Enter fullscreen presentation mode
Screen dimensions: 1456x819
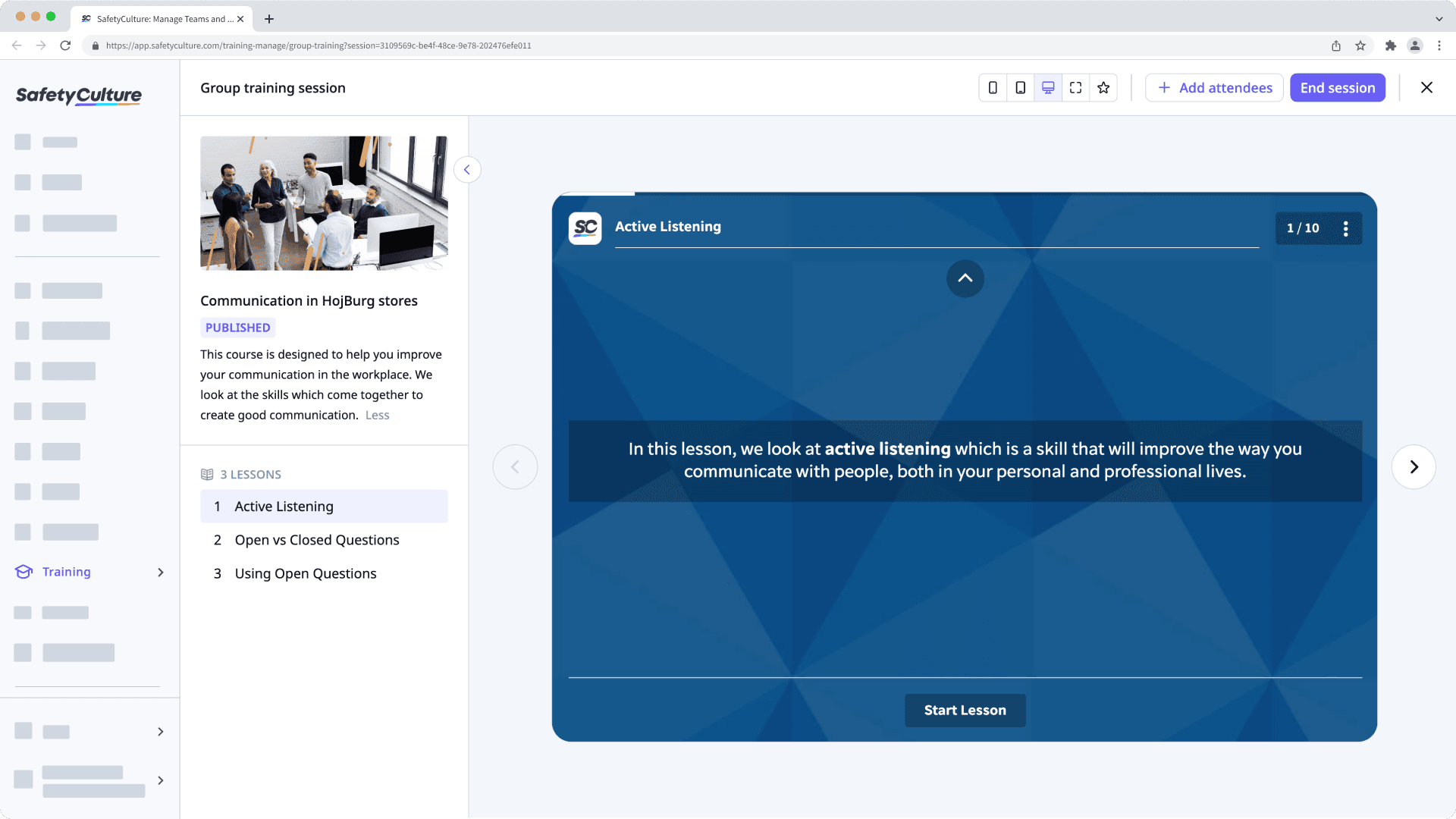[x=1075, y=87]
